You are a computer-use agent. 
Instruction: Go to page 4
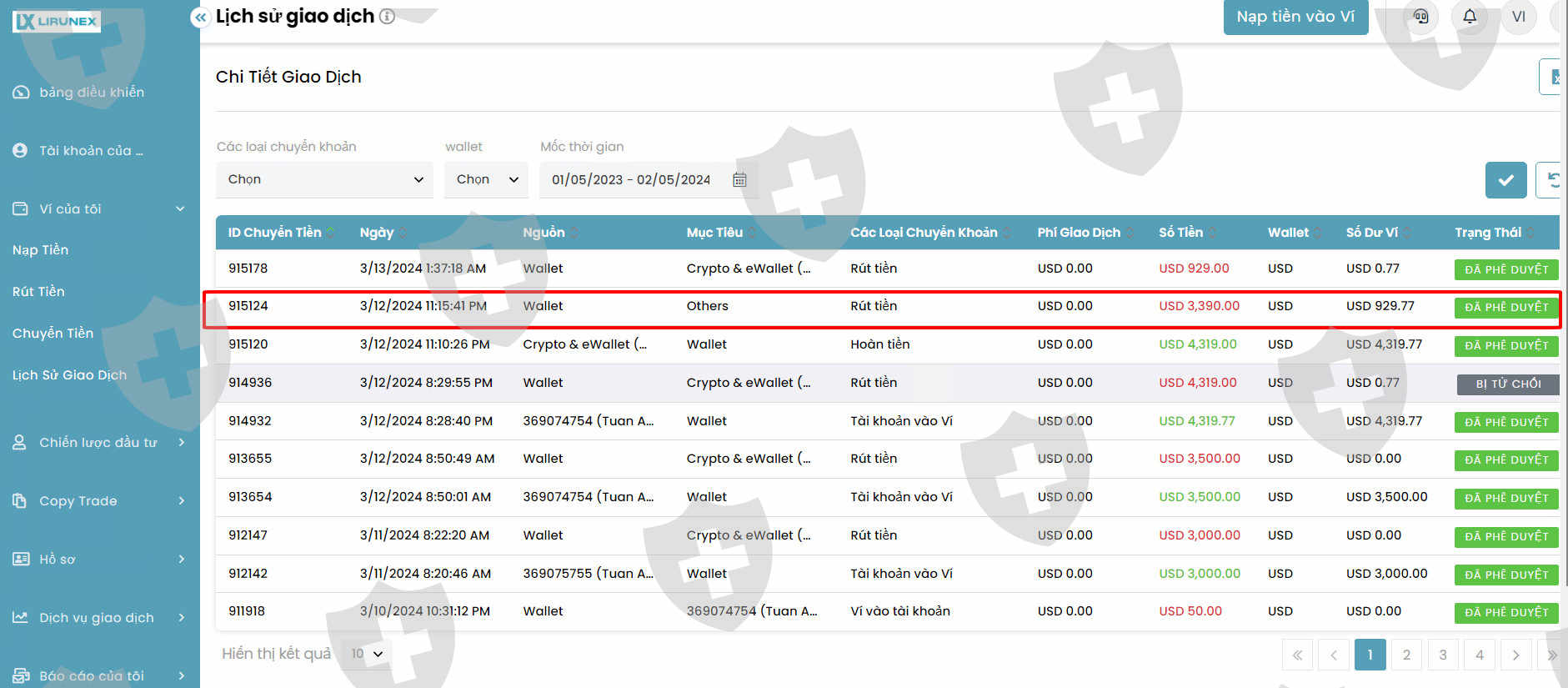point(1480,655)
